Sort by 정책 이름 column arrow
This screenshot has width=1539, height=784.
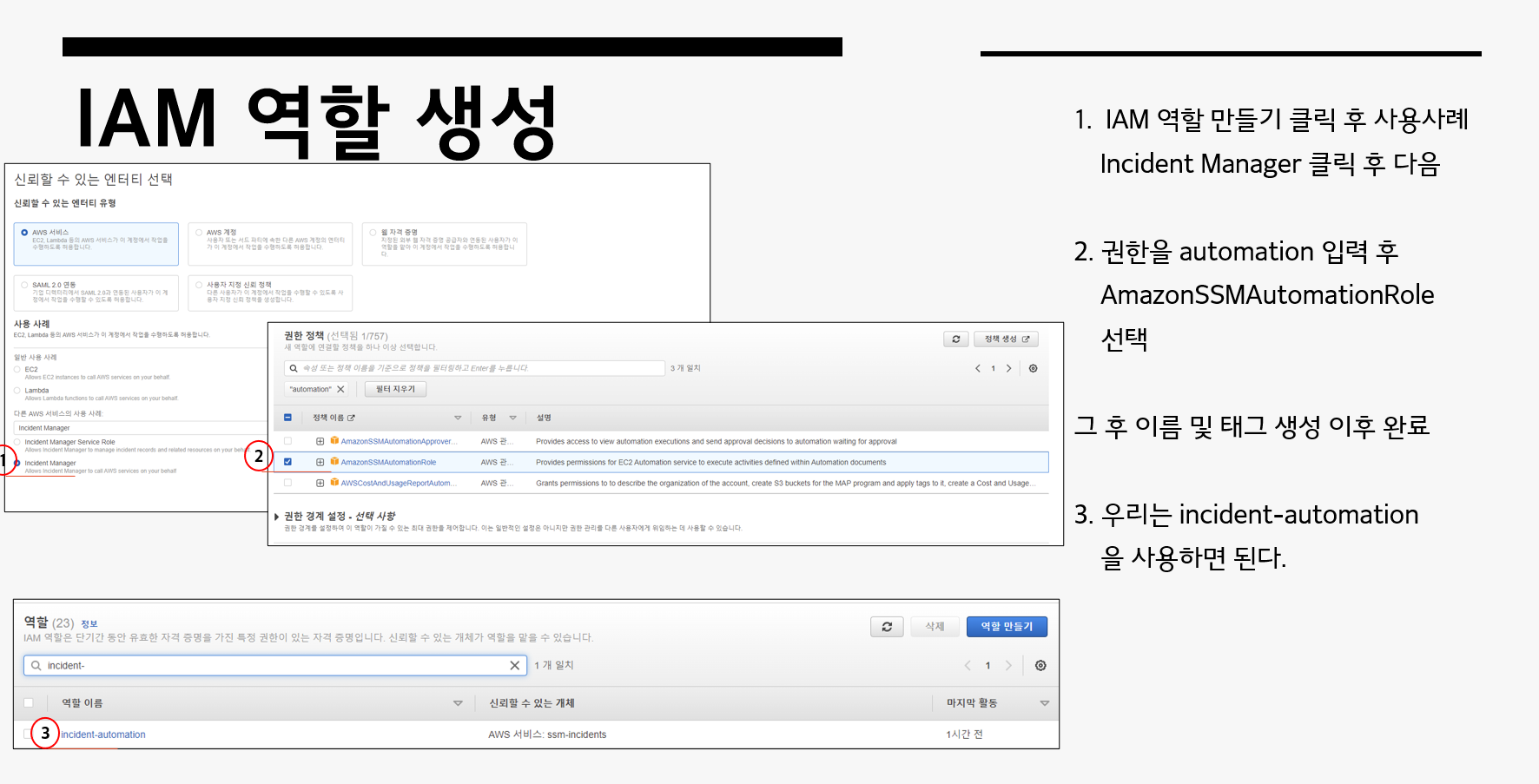pyautogui.click(x=458, y=418)
